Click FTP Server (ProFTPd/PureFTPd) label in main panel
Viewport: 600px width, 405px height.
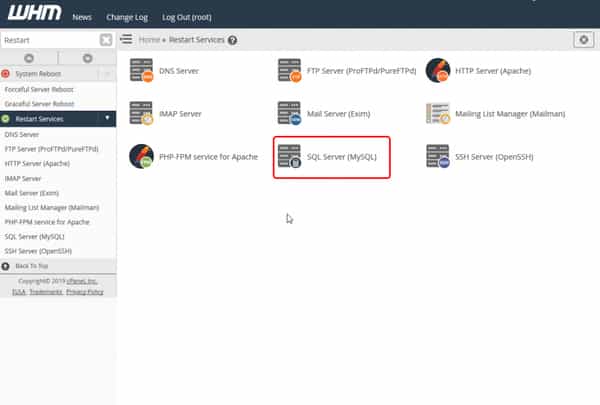[x=362, y=71]
